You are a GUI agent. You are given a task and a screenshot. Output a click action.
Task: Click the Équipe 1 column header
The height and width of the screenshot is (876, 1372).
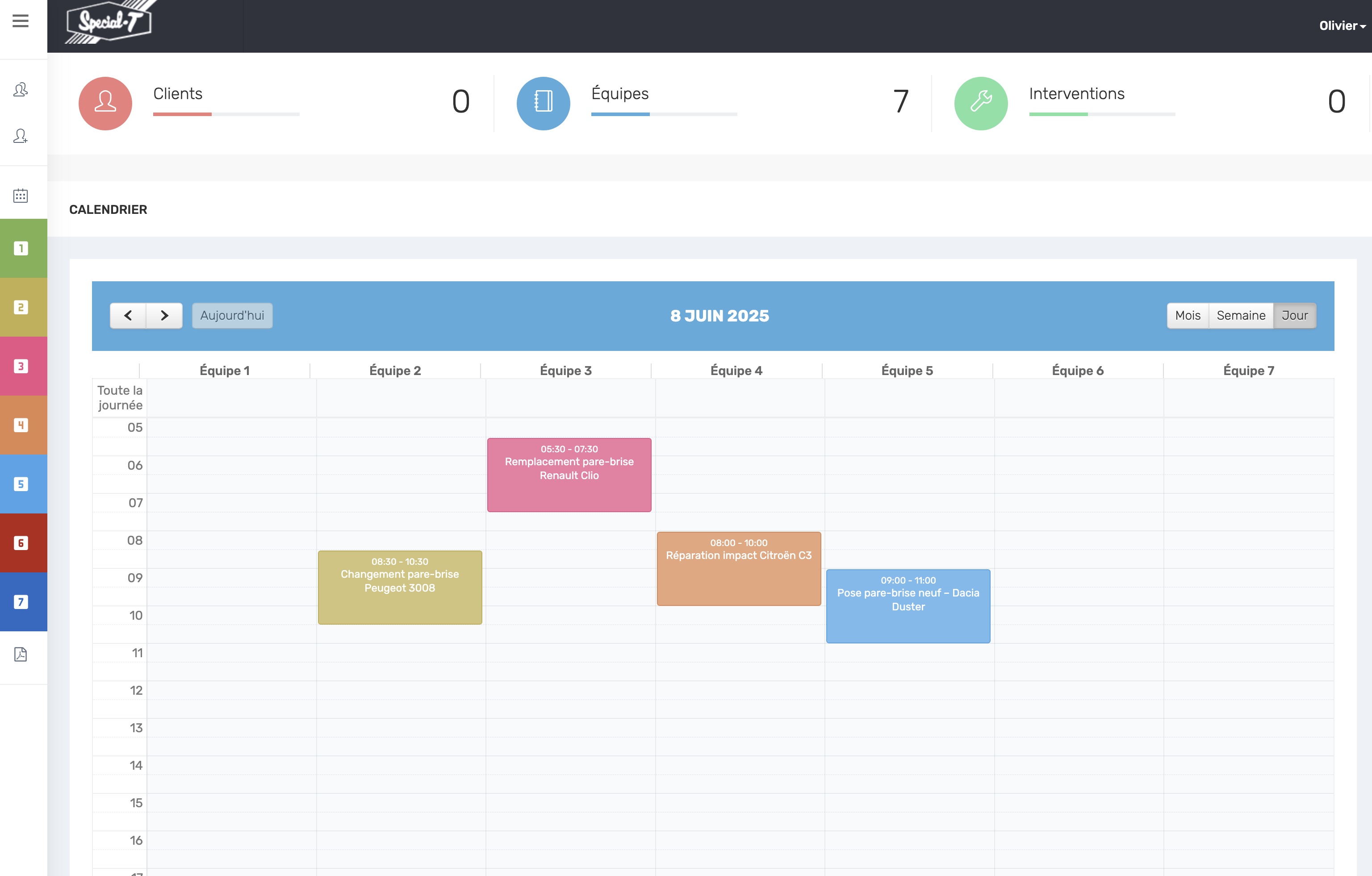tap(225, 370)
